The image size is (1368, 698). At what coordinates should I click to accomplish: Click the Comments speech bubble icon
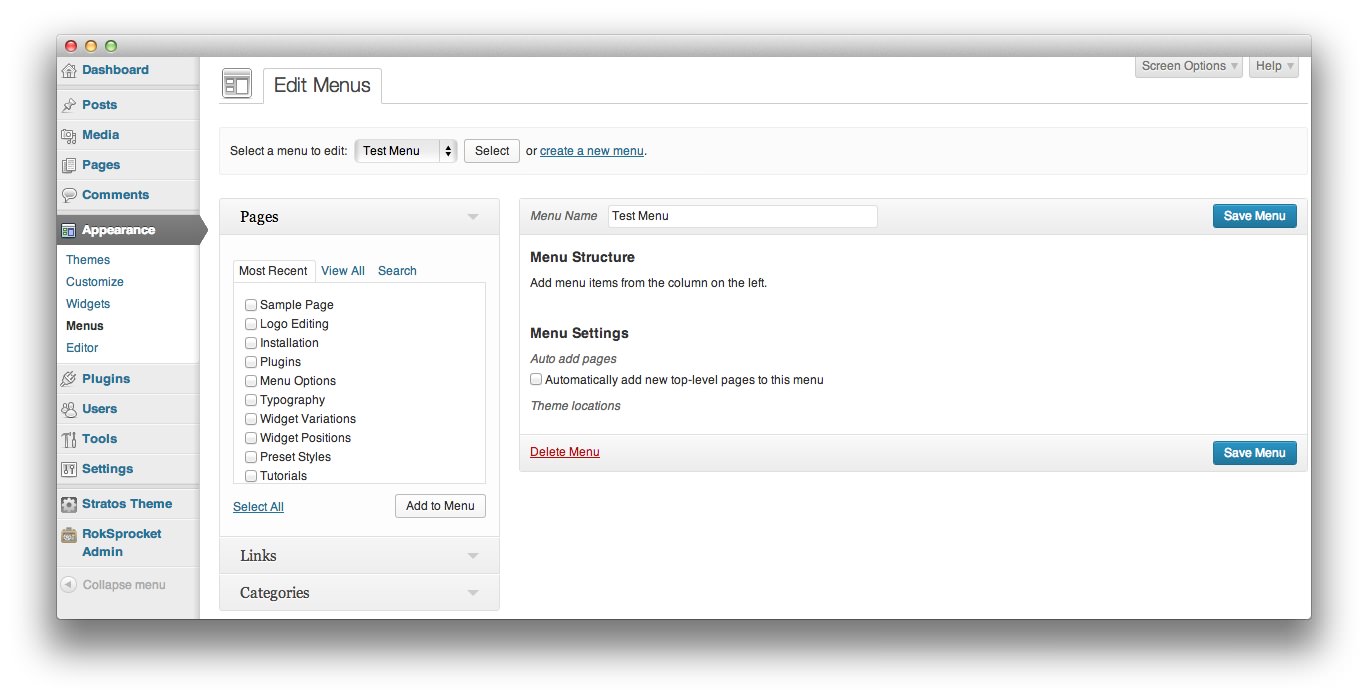click(69, 195)
